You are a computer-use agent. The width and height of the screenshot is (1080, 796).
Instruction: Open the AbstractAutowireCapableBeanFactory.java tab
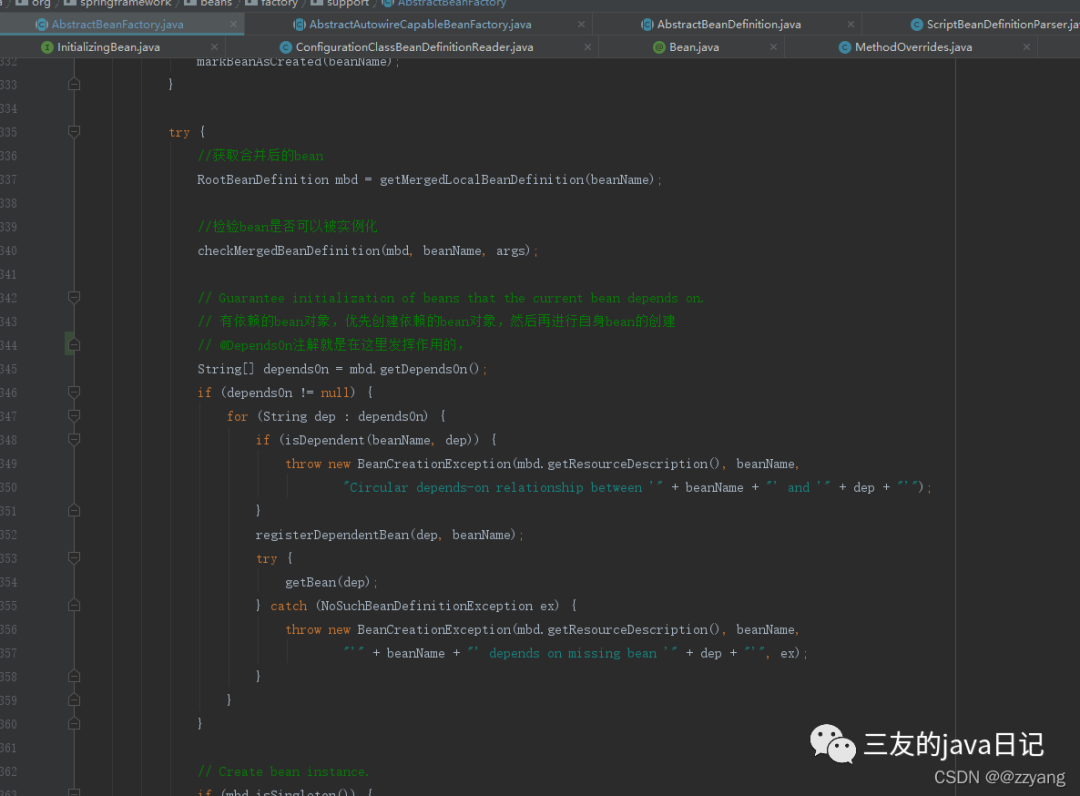[419, 24]
